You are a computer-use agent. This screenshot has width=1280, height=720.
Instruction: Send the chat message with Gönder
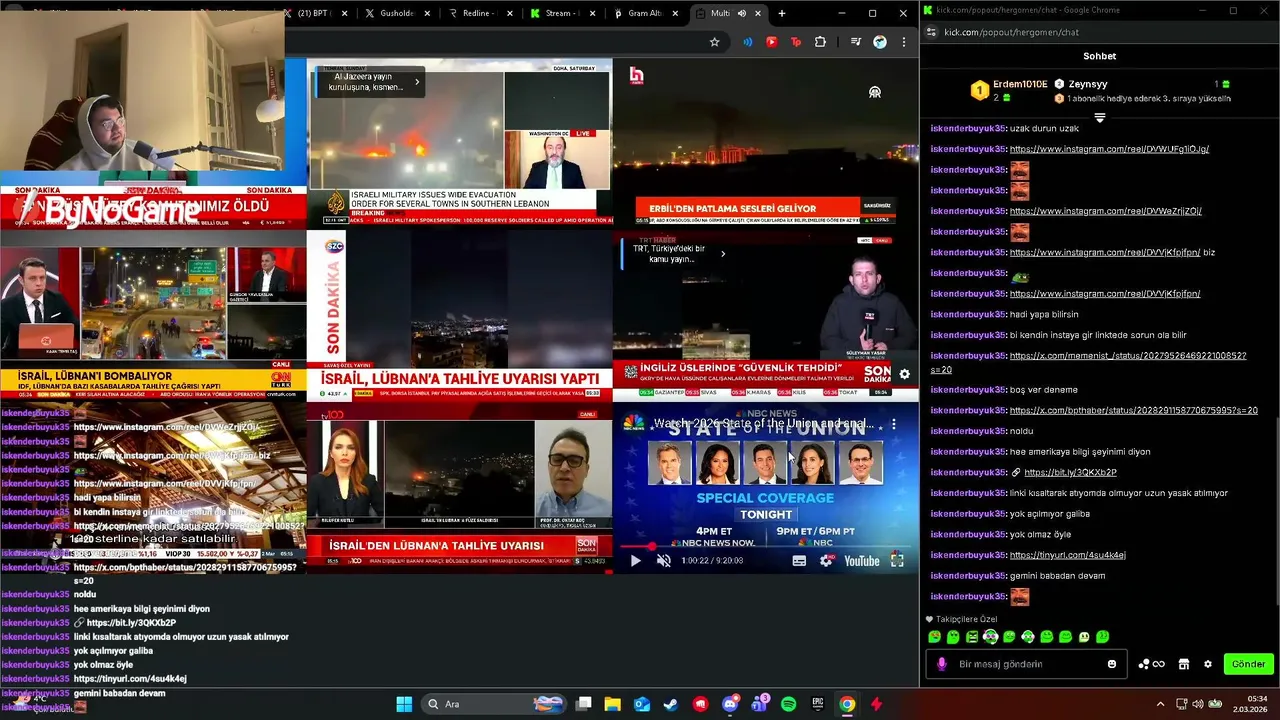(1248, 664)
